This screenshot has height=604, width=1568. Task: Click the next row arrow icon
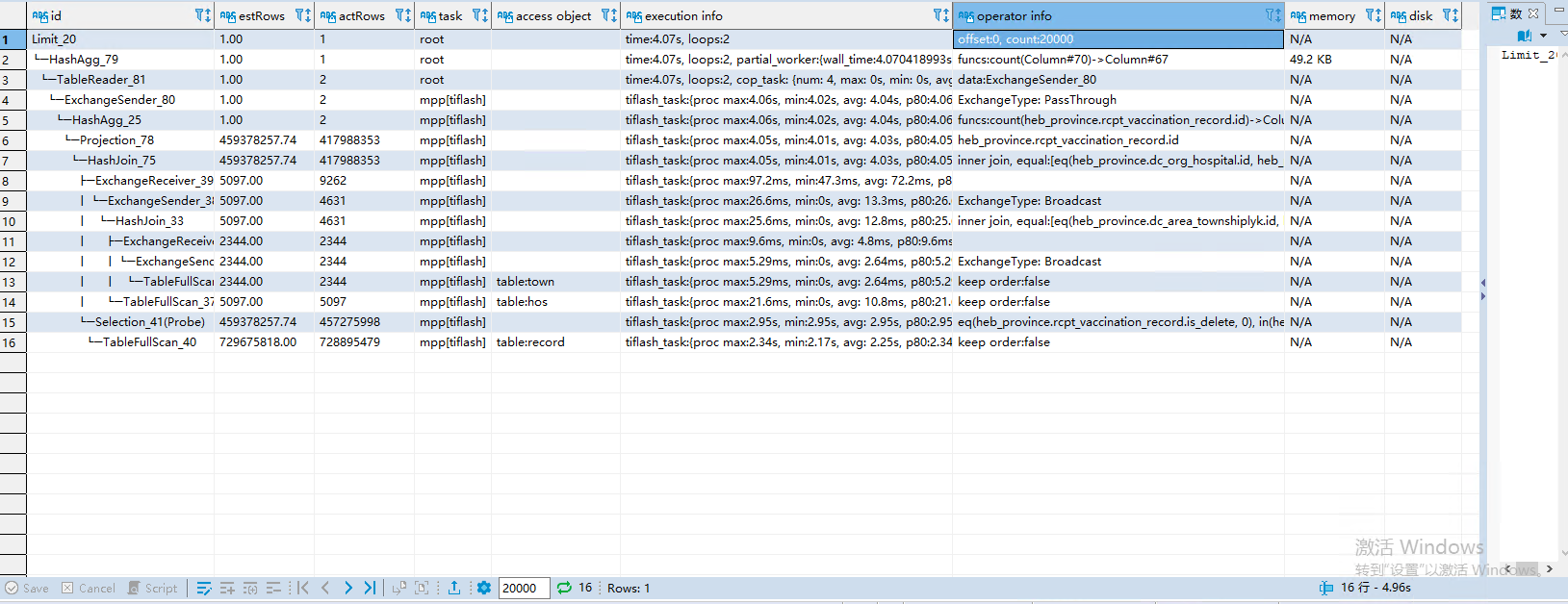[x=347, y=588]
